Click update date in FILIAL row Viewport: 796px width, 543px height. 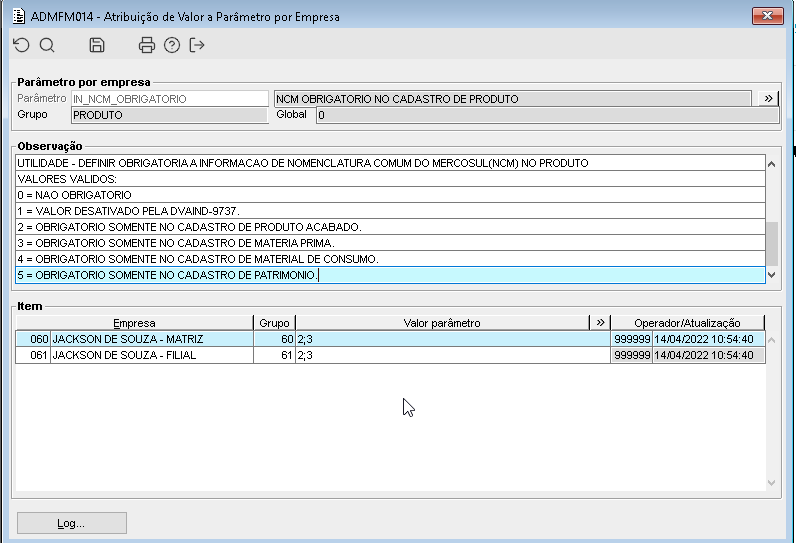click(708, 355)
